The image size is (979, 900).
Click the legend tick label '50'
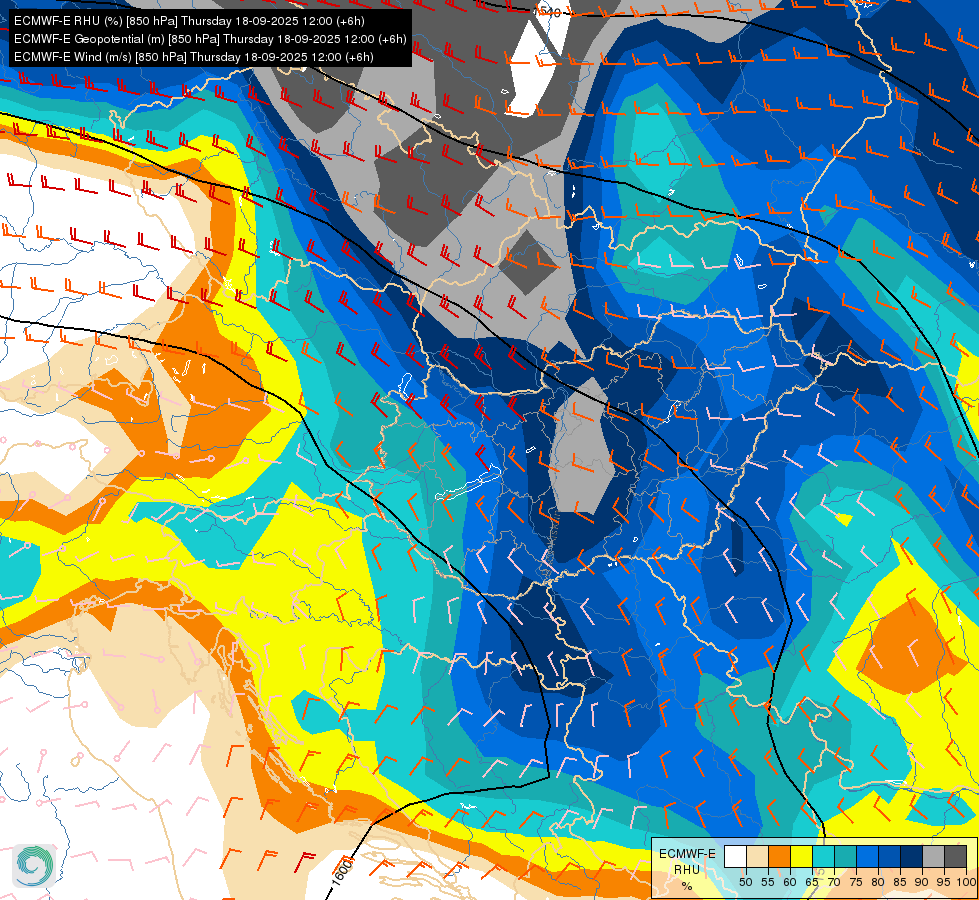[x=745, y=882]
